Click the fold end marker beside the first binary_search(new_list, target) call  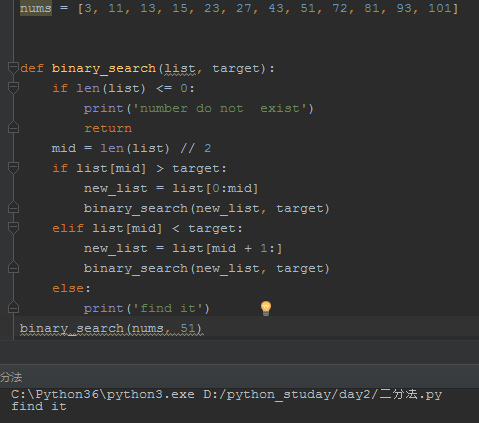click(13, 208)
